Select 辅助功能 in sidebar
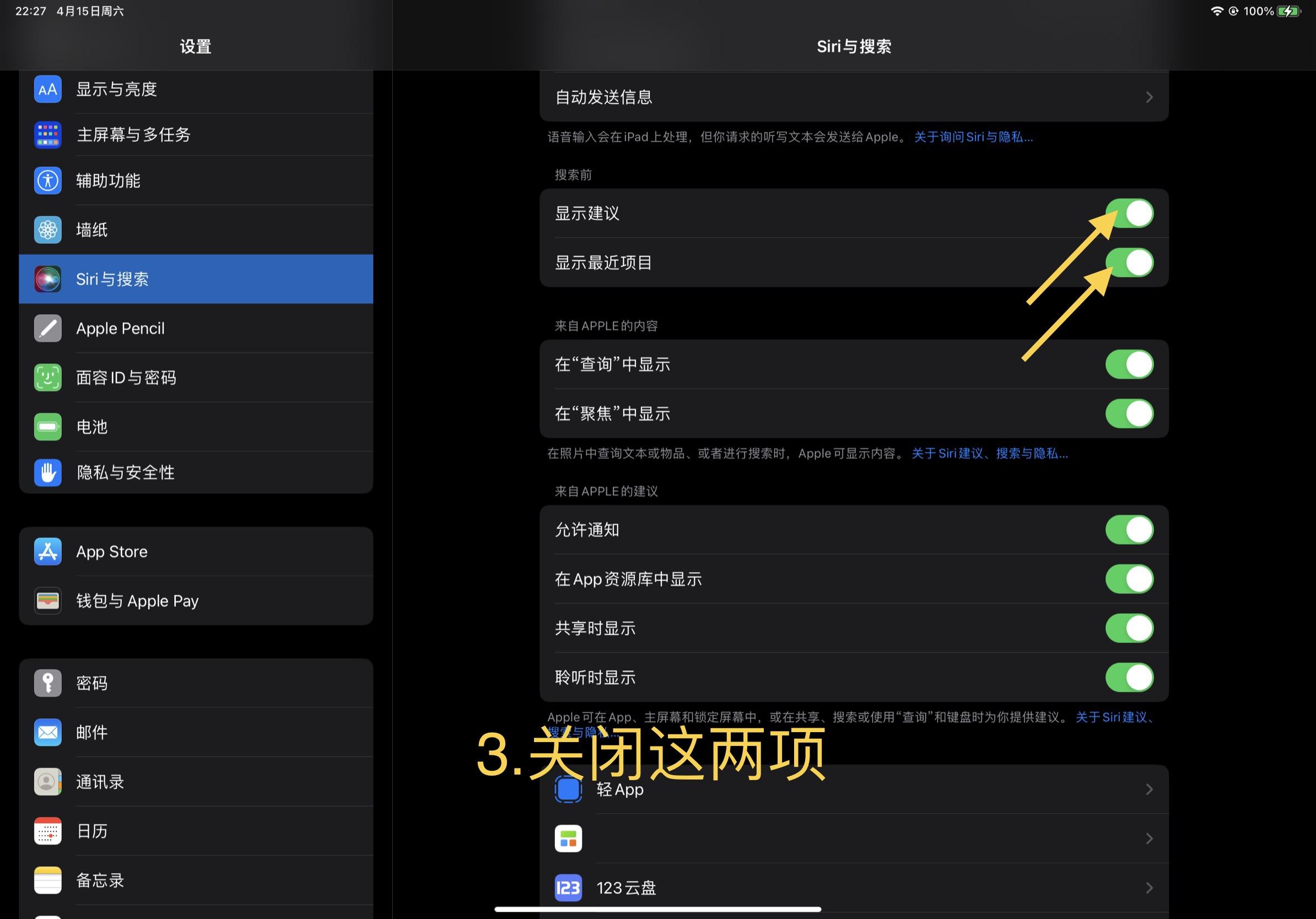 tap(196, 181)
